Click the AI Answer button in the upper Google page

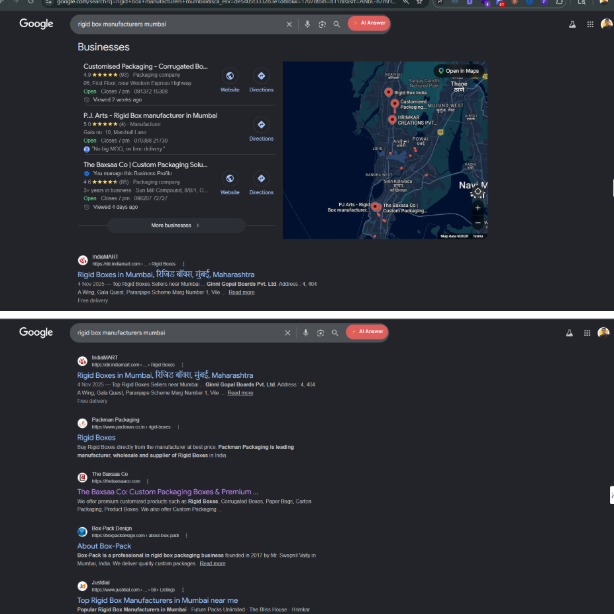[x=369, y=23]
